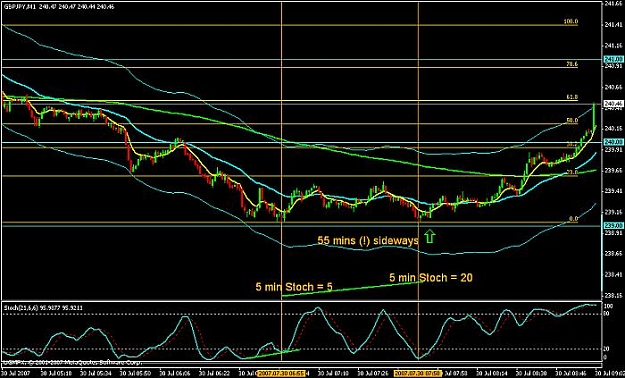Image resolution: width=625 pixels, height=378 pixels.
Task: Select the '5 min Stoch = 20' annotation
Action: coord(431,278)
